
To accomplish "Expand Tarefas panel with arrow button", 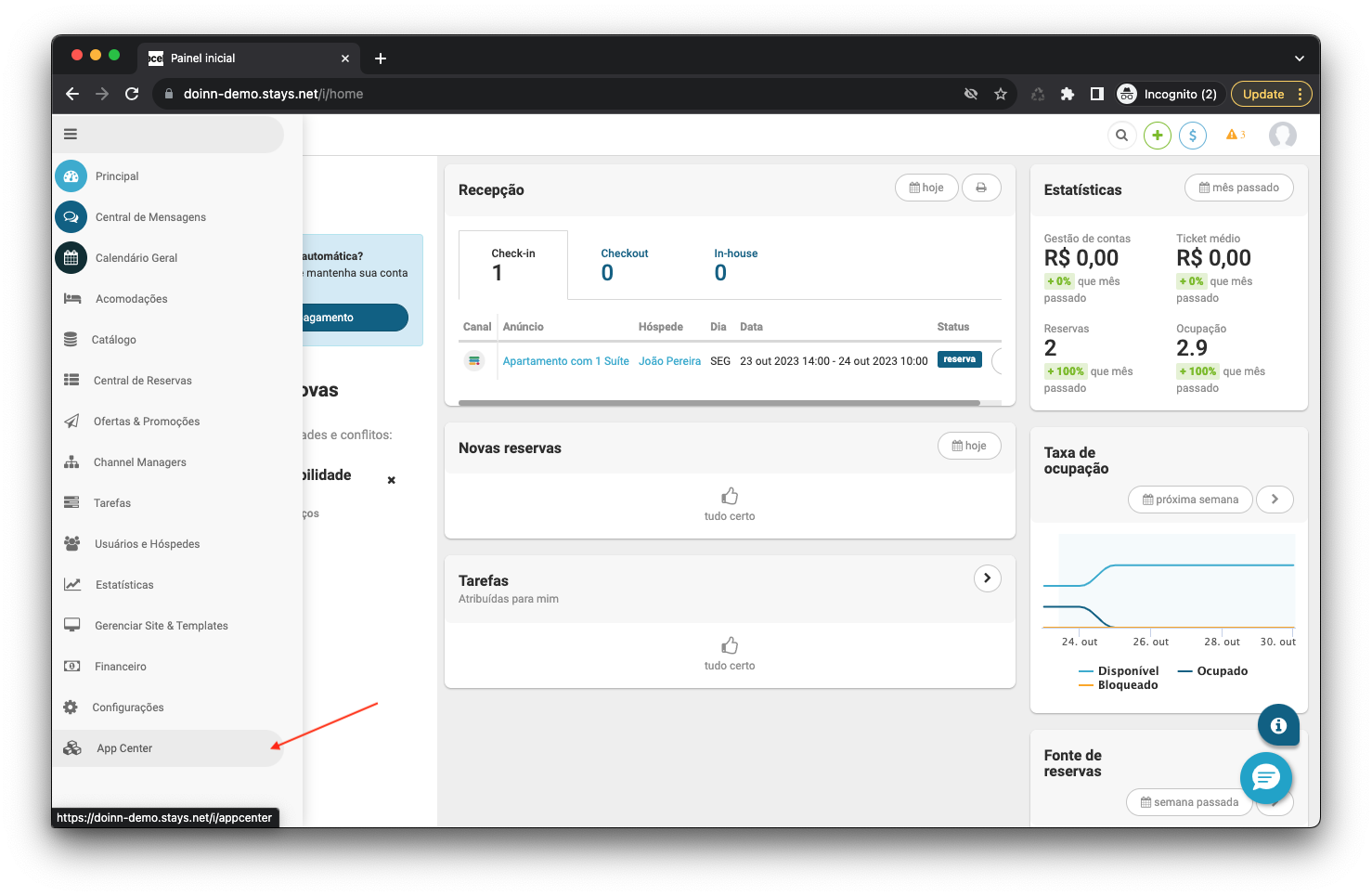I will point(987,578).
